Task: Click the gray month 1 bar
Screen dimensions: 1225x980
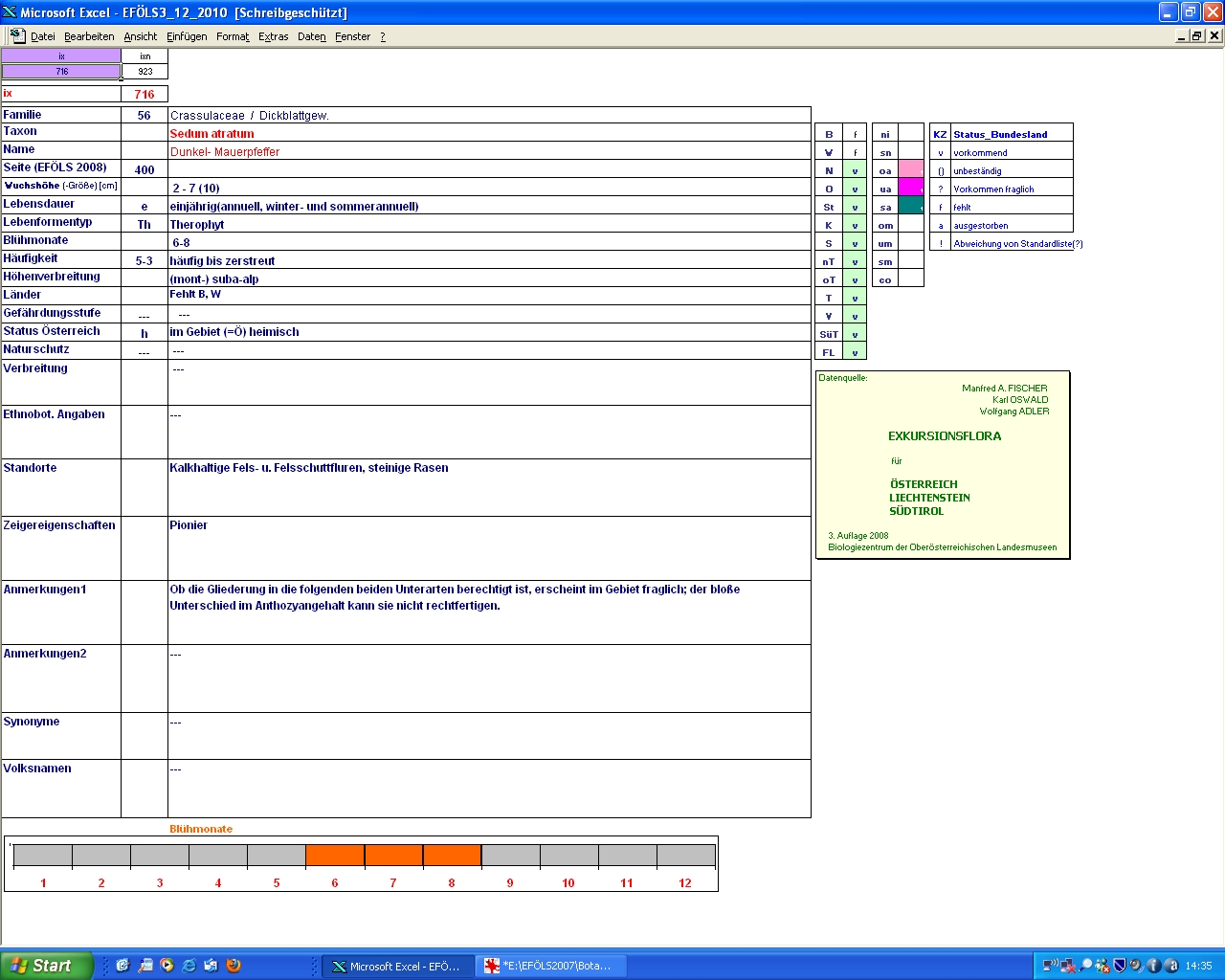Action: pyautogui.click(x=43, y=856)
